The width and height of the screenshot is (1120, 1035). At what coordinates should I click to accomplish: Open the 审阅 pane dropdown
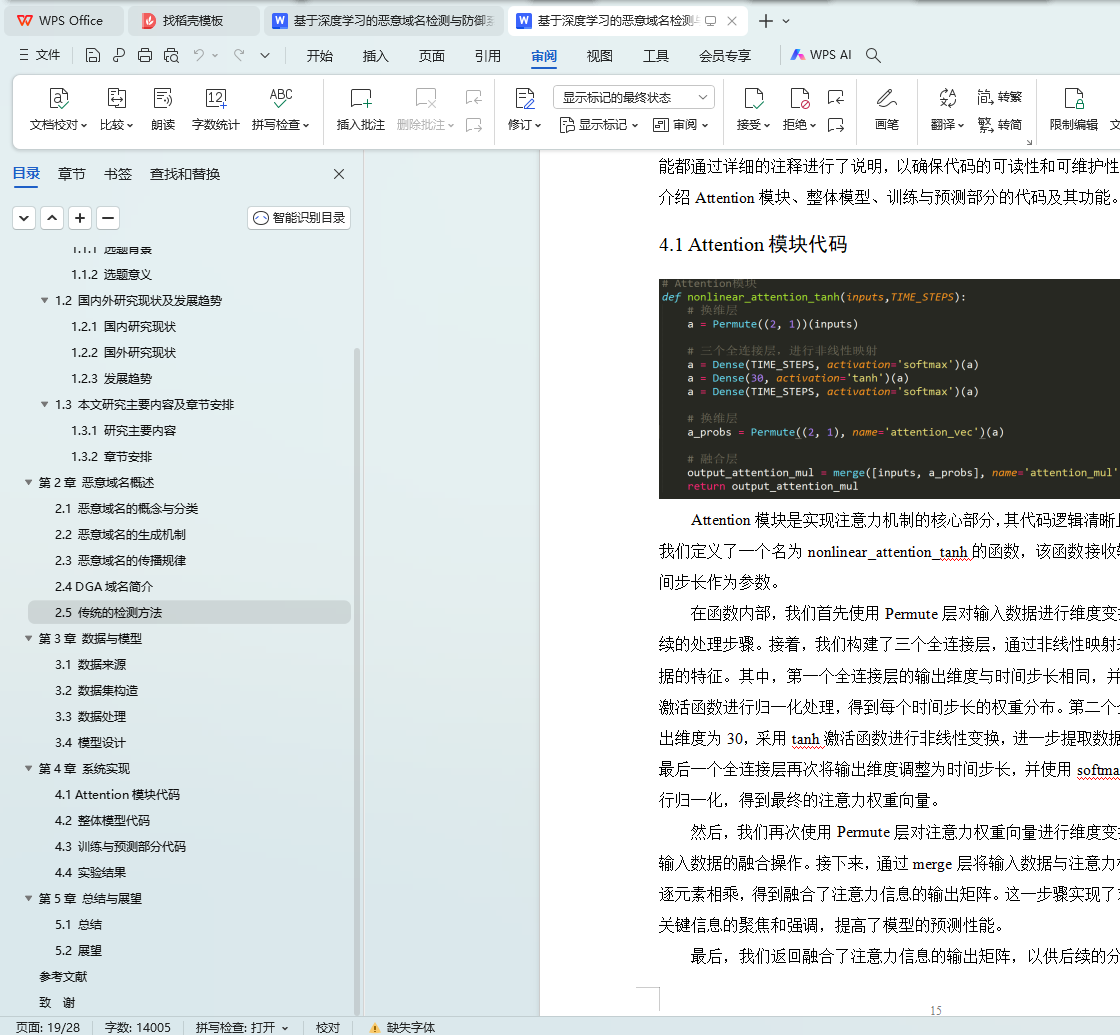tap(680, 125)
